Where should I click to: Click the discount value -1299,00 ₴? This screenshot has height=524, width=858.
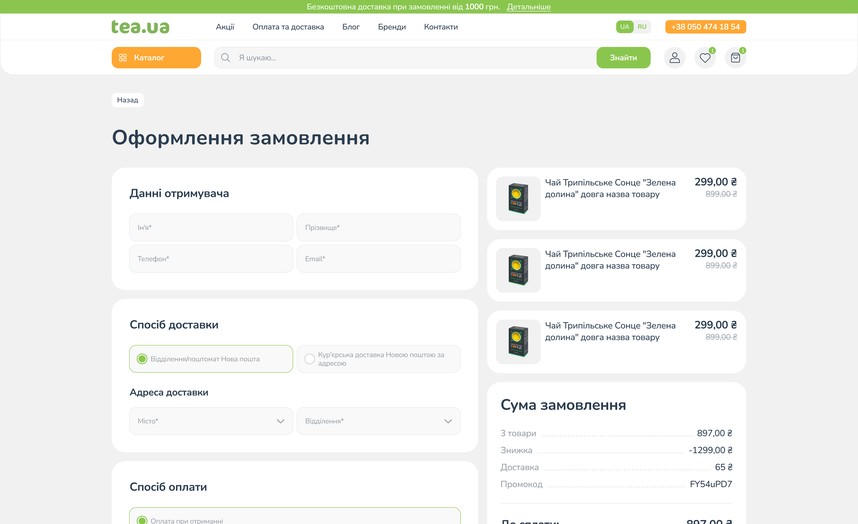coord(710,450)
